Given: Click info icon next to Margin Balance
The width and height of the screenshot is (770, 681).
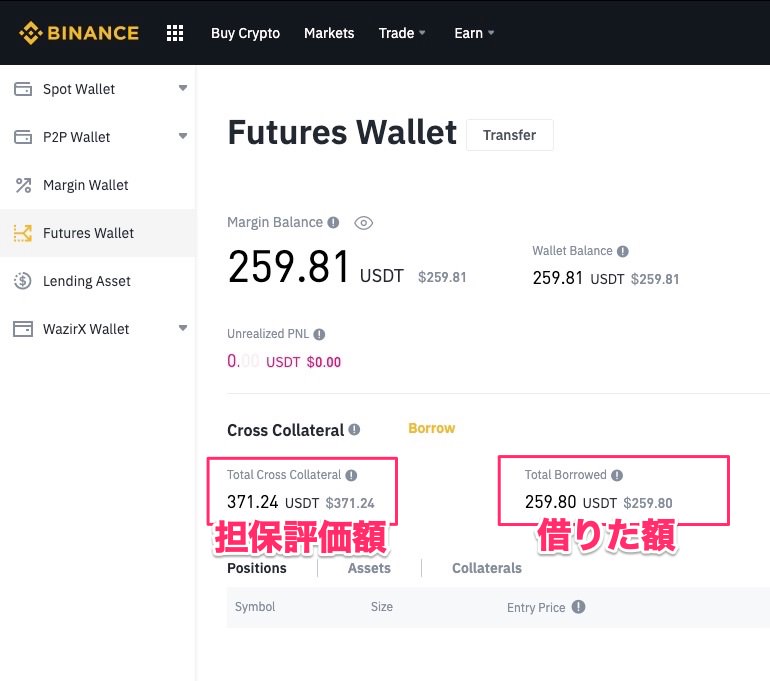Looking at the screenshot, I should tap(333, 223).
